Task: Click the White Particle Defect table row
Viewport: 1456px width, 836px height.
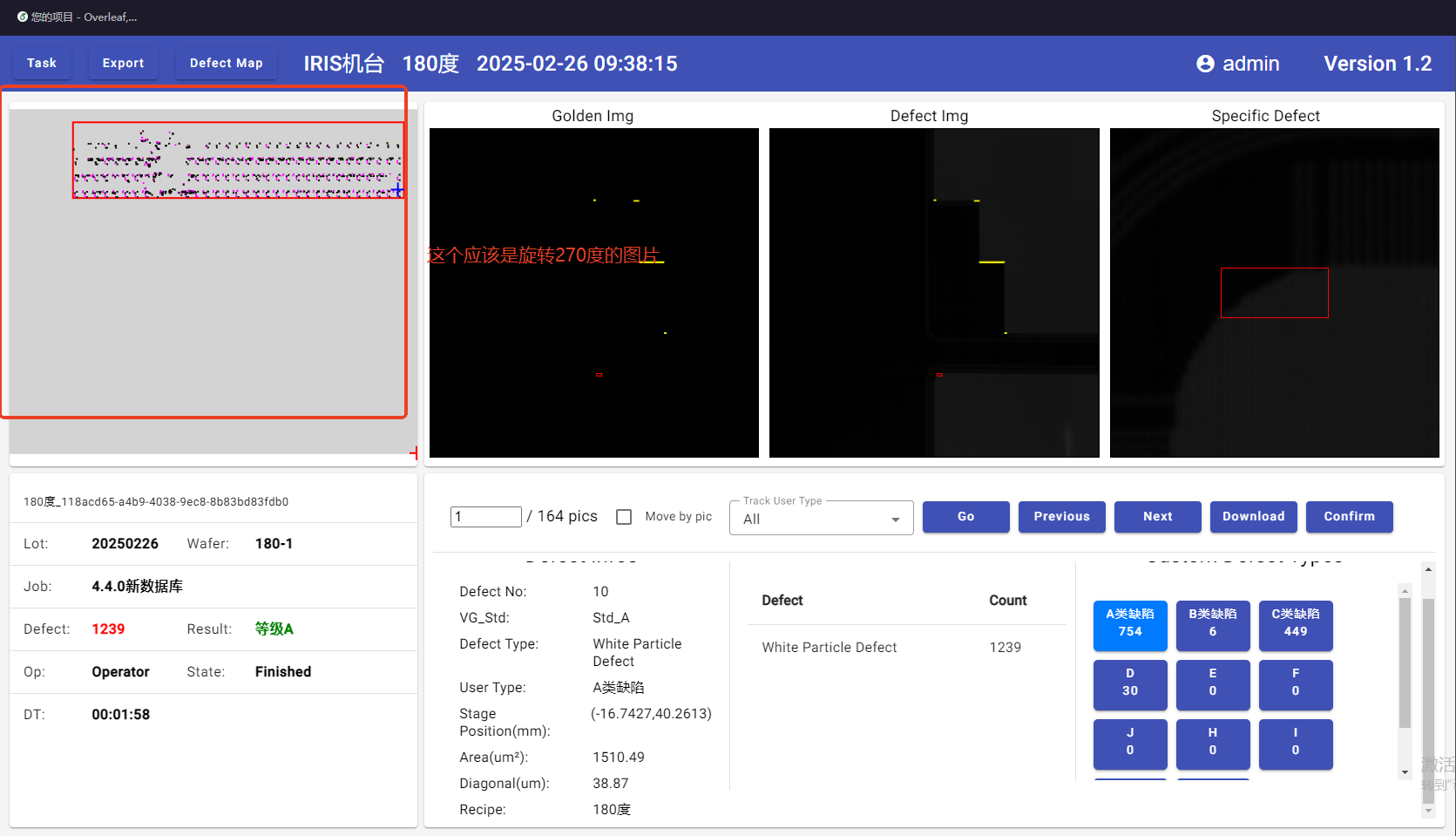Action: point(906,648)
